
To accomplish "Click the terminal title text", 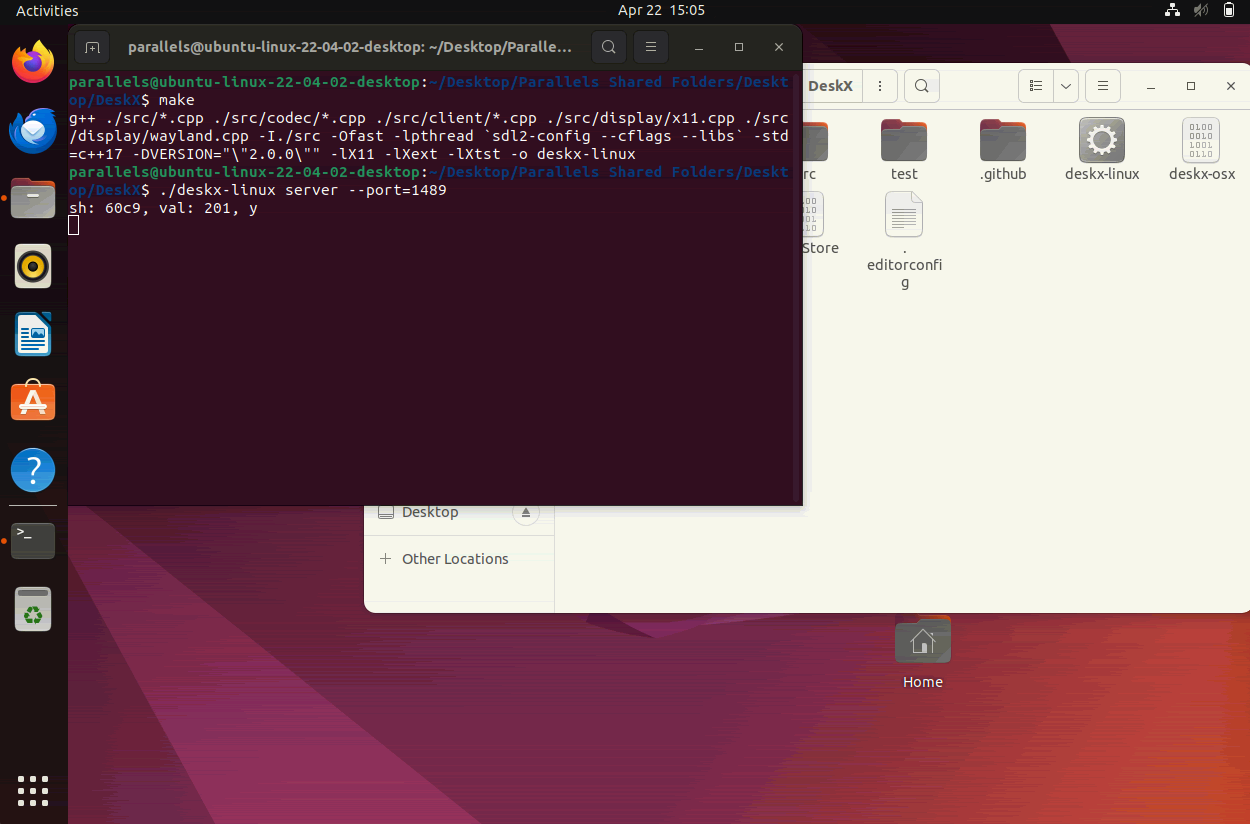I will [350, 47].
